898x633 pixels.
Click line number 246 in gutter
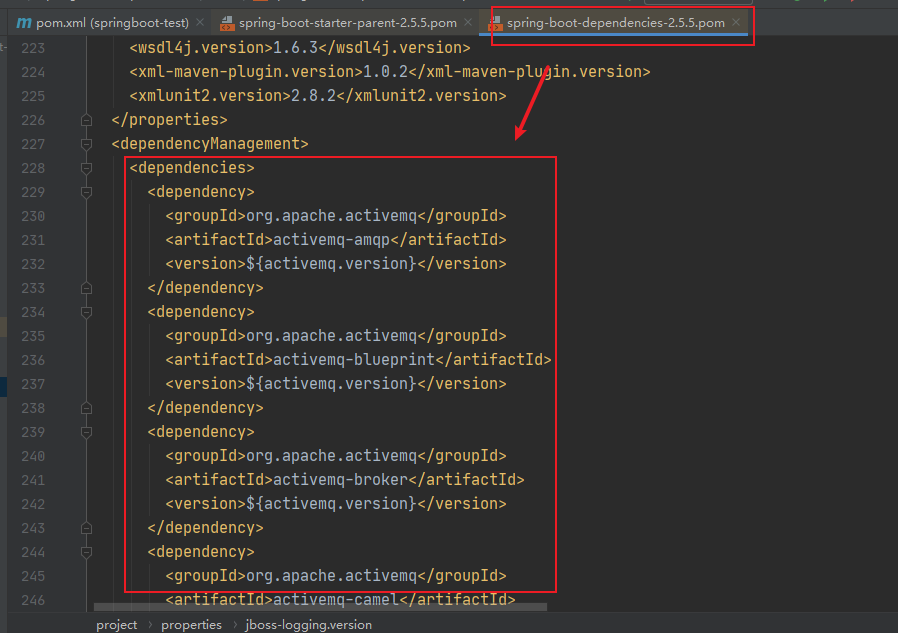point(33,600)
